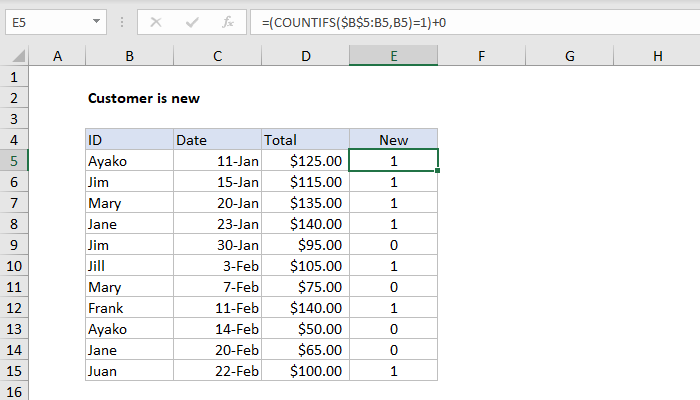Select column H header
The height and width of the screenshot is (400, 700).
click(657, 57)
